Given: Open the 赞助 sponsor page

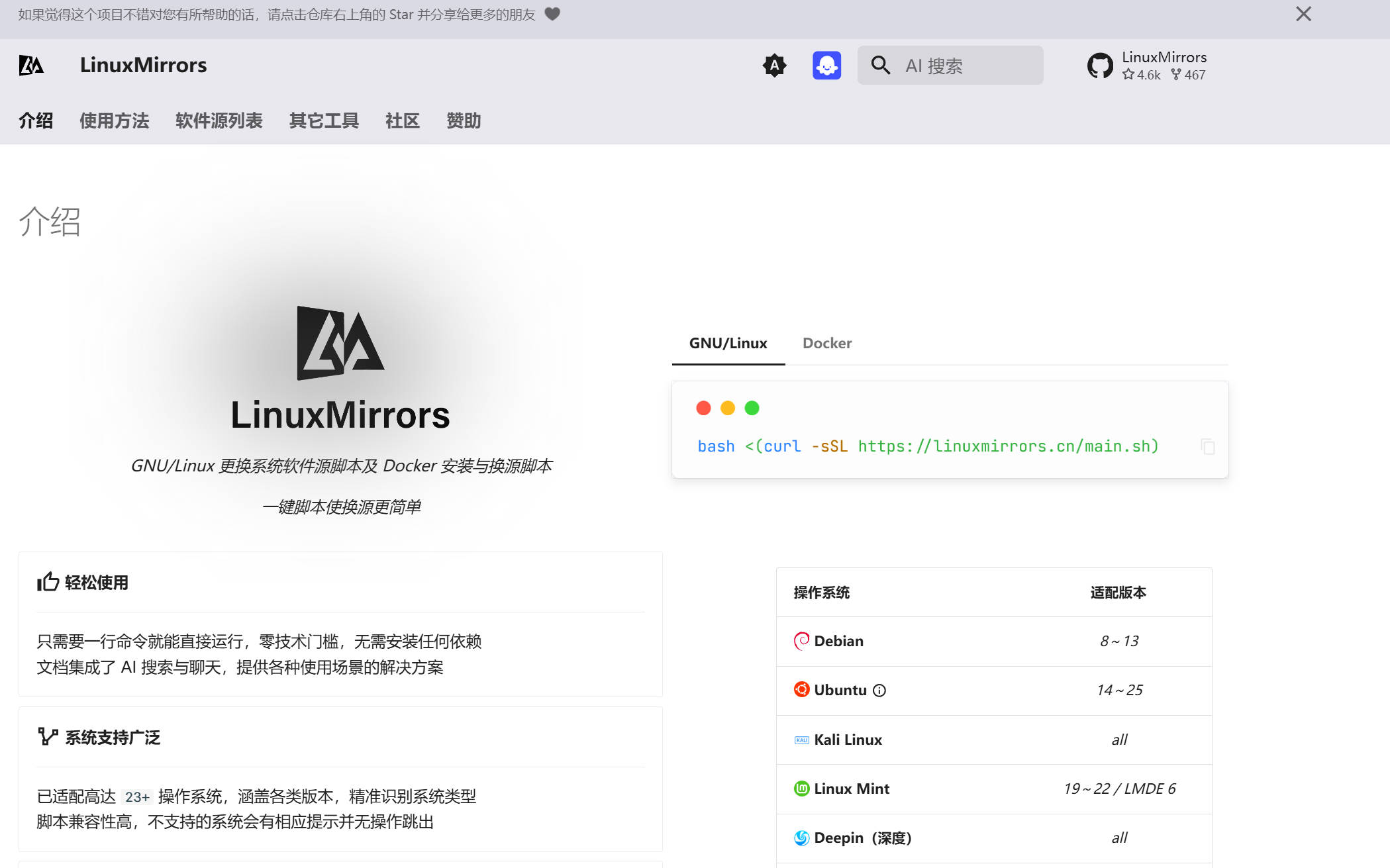Looking at the screenshot, I should (464, 121).
